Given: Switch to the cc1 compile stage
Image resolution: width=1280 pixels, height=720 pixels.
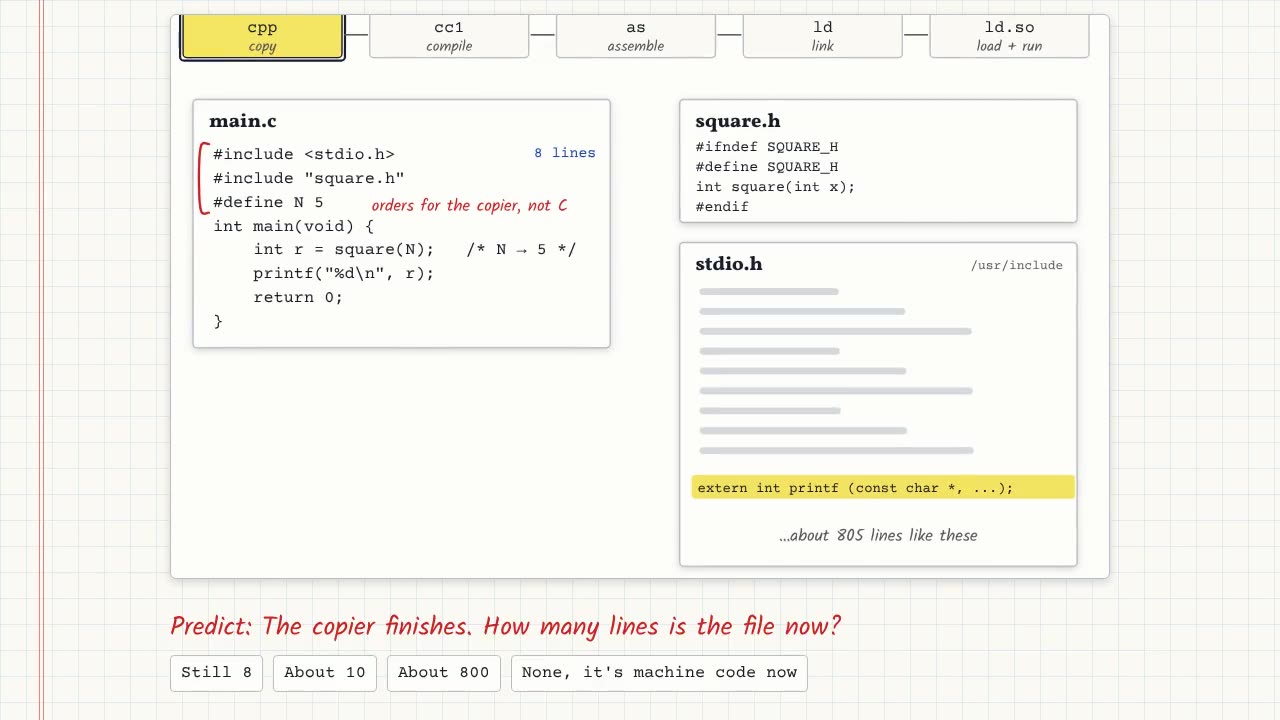Looking at the screenshot, I should tap(449, 36).
